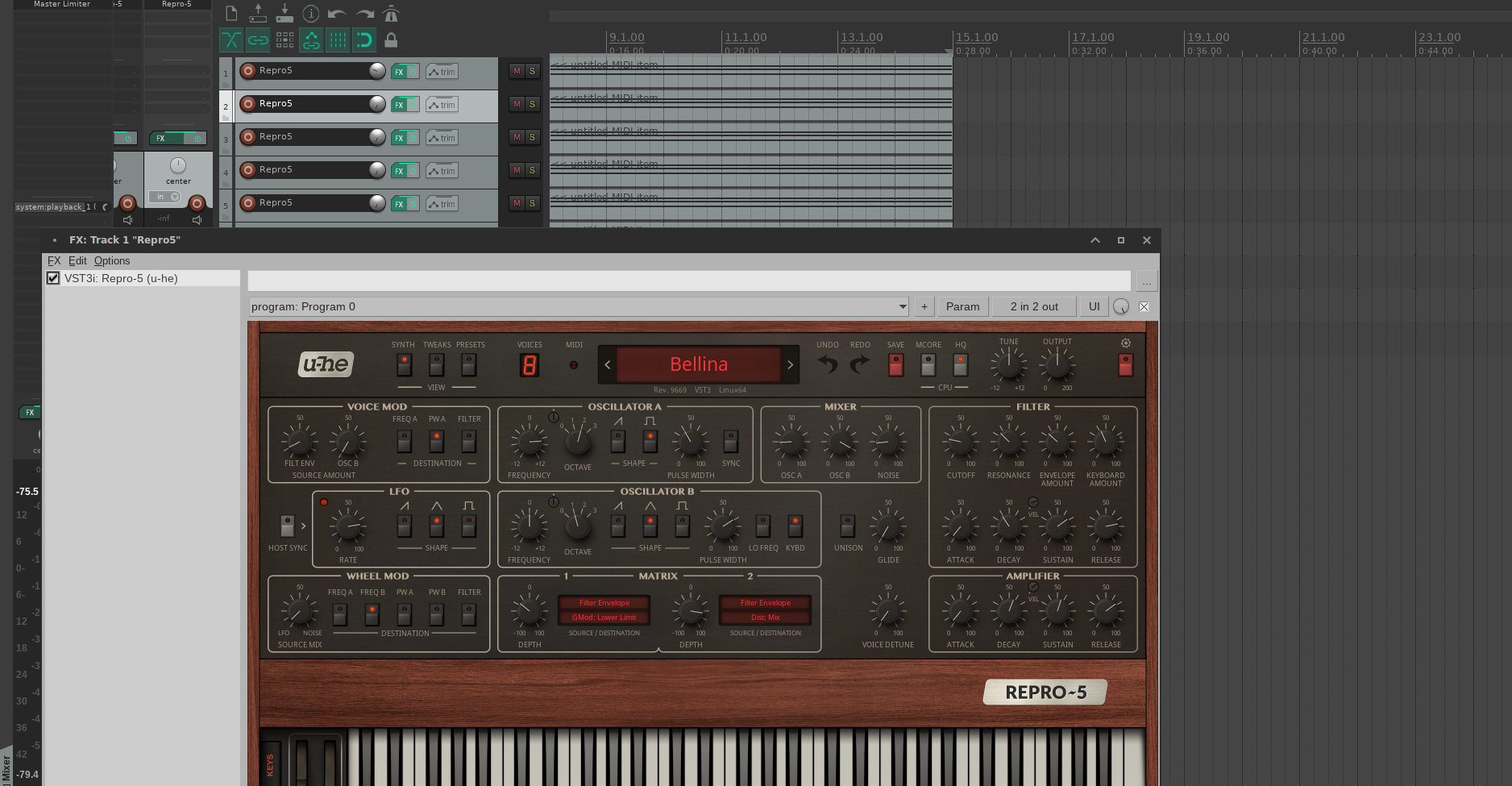Toggle envelope points move with items icon

311,40
